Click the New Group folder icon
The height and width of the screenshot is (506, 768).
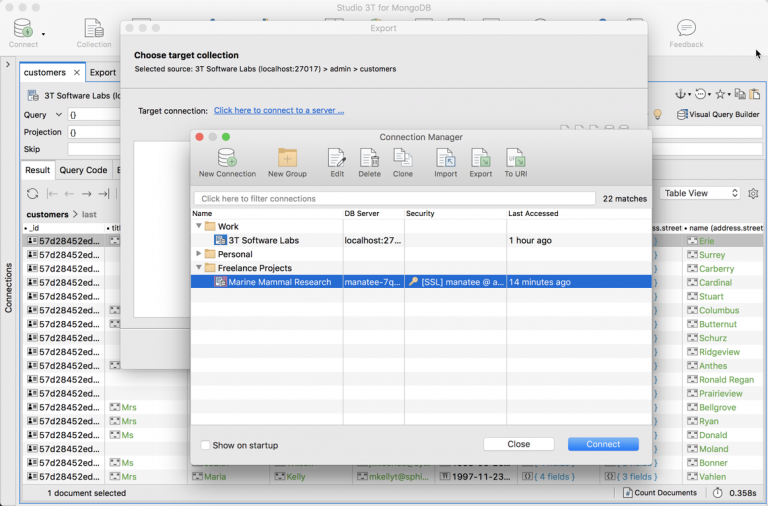coord(287,158)
